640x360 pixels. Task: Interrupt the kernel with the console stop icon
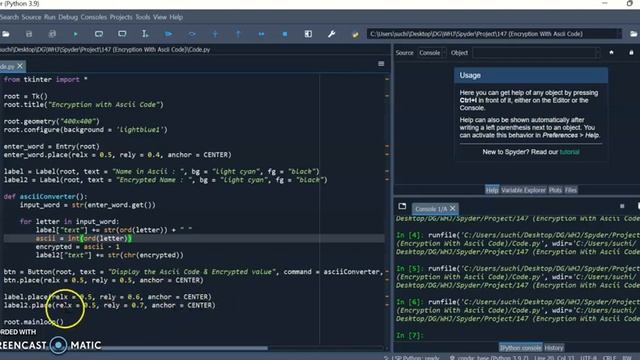tap(622, 206)
